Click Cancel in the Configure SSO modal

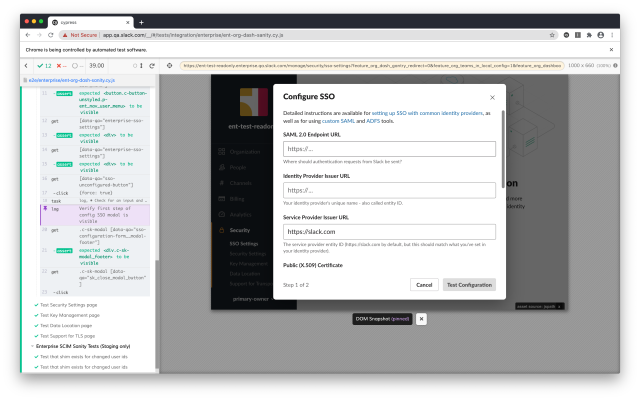tap(424, 285)
